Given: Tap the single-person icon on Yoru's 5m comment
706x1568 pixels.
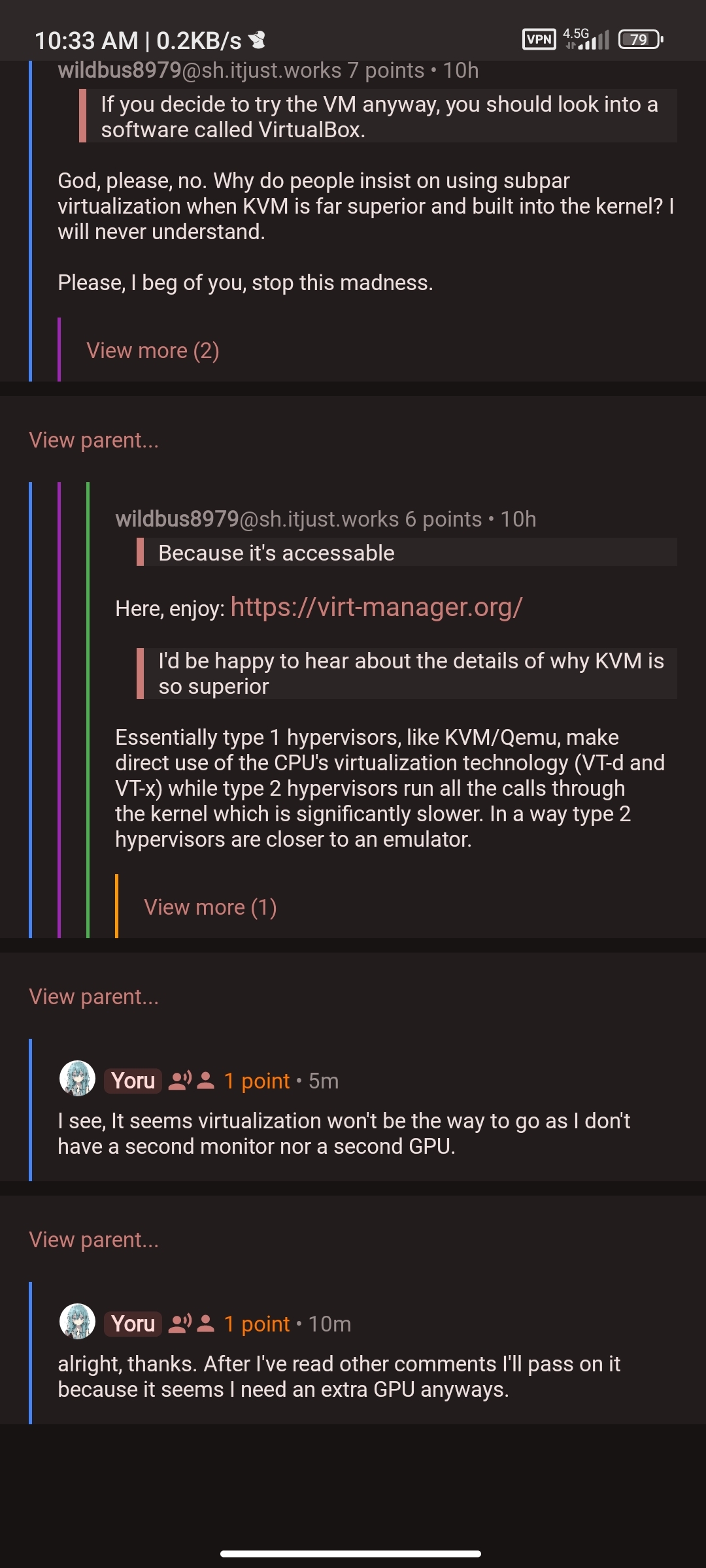Looking at the screenshot, I should pyautogui.click(x=205, y=1081).
